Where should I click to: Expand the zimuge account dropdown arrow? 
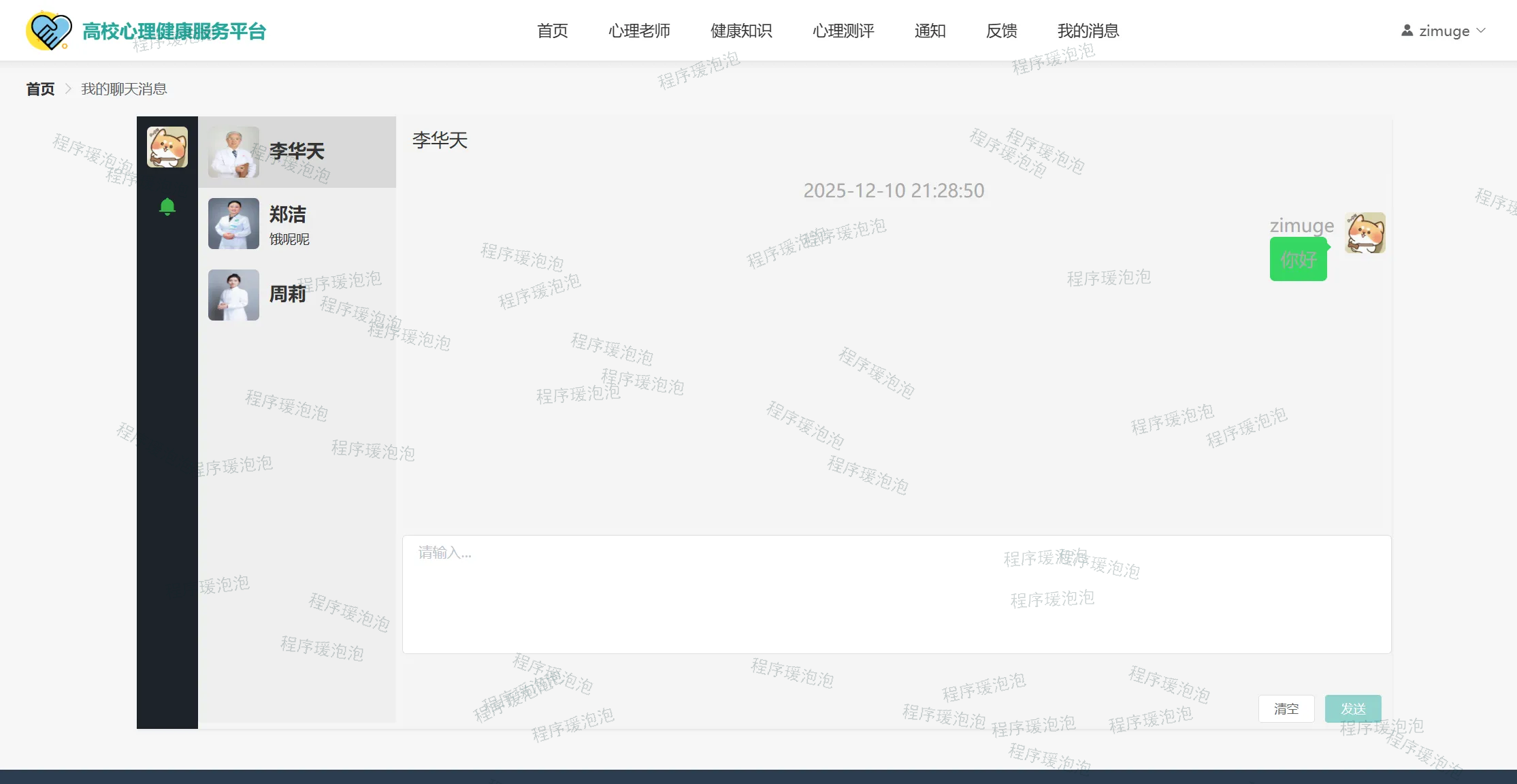pos(1481,31)
